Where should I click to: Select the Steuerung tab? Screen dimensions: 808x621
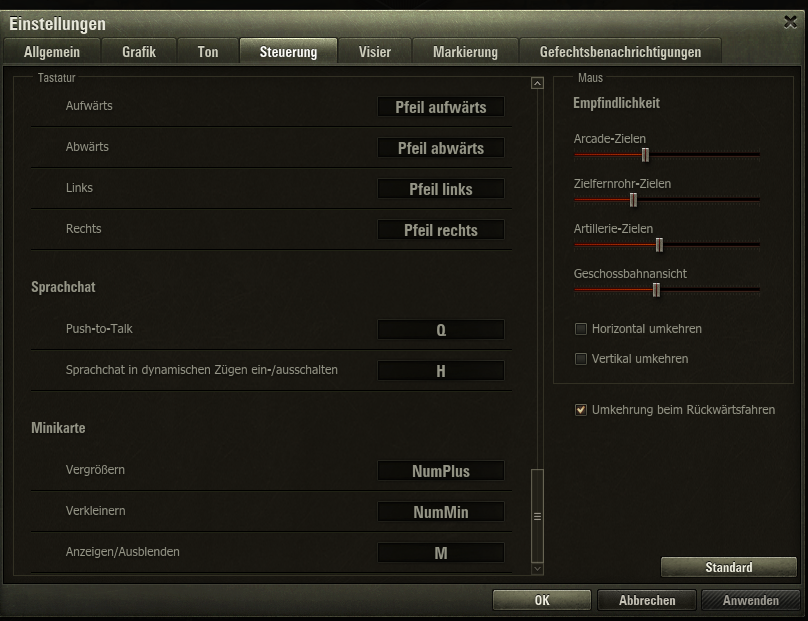[288, 52]
